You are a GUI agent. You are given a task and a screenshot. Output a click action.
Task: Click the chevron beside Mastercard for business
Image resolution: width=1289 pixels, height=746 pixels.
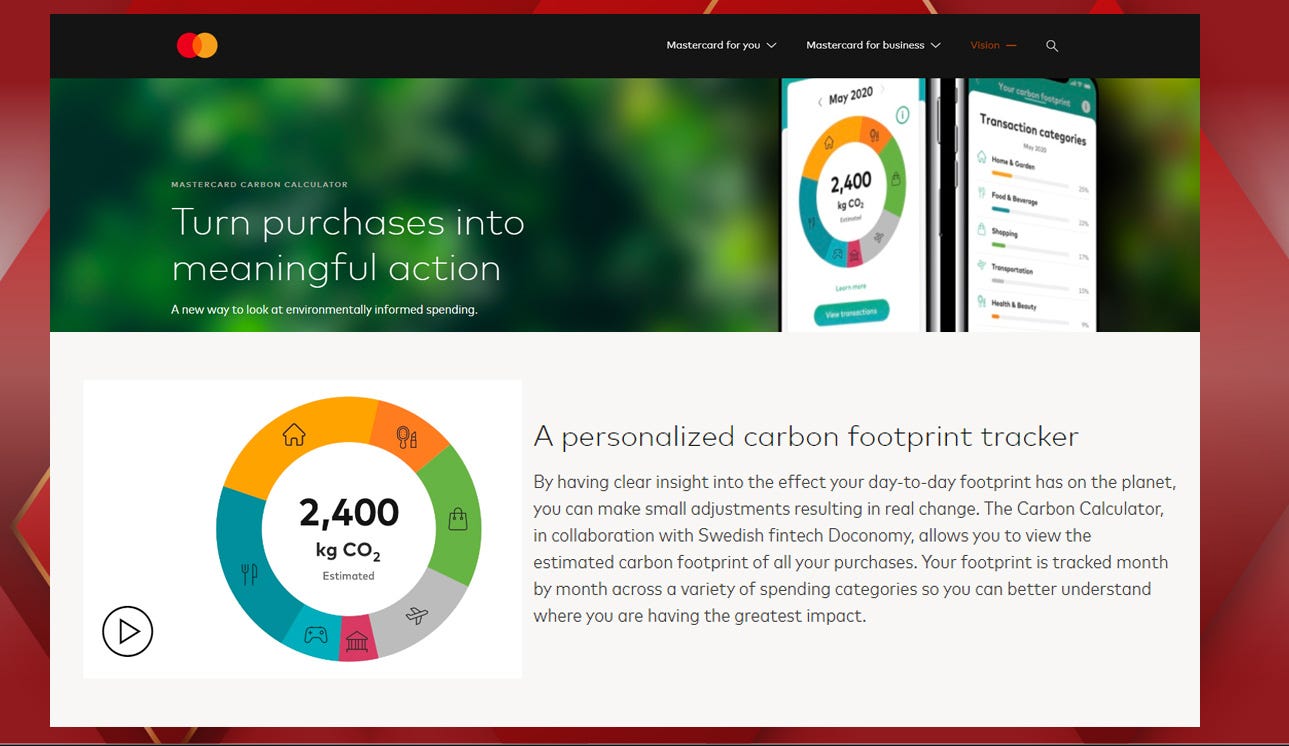[x=935, y=46]
